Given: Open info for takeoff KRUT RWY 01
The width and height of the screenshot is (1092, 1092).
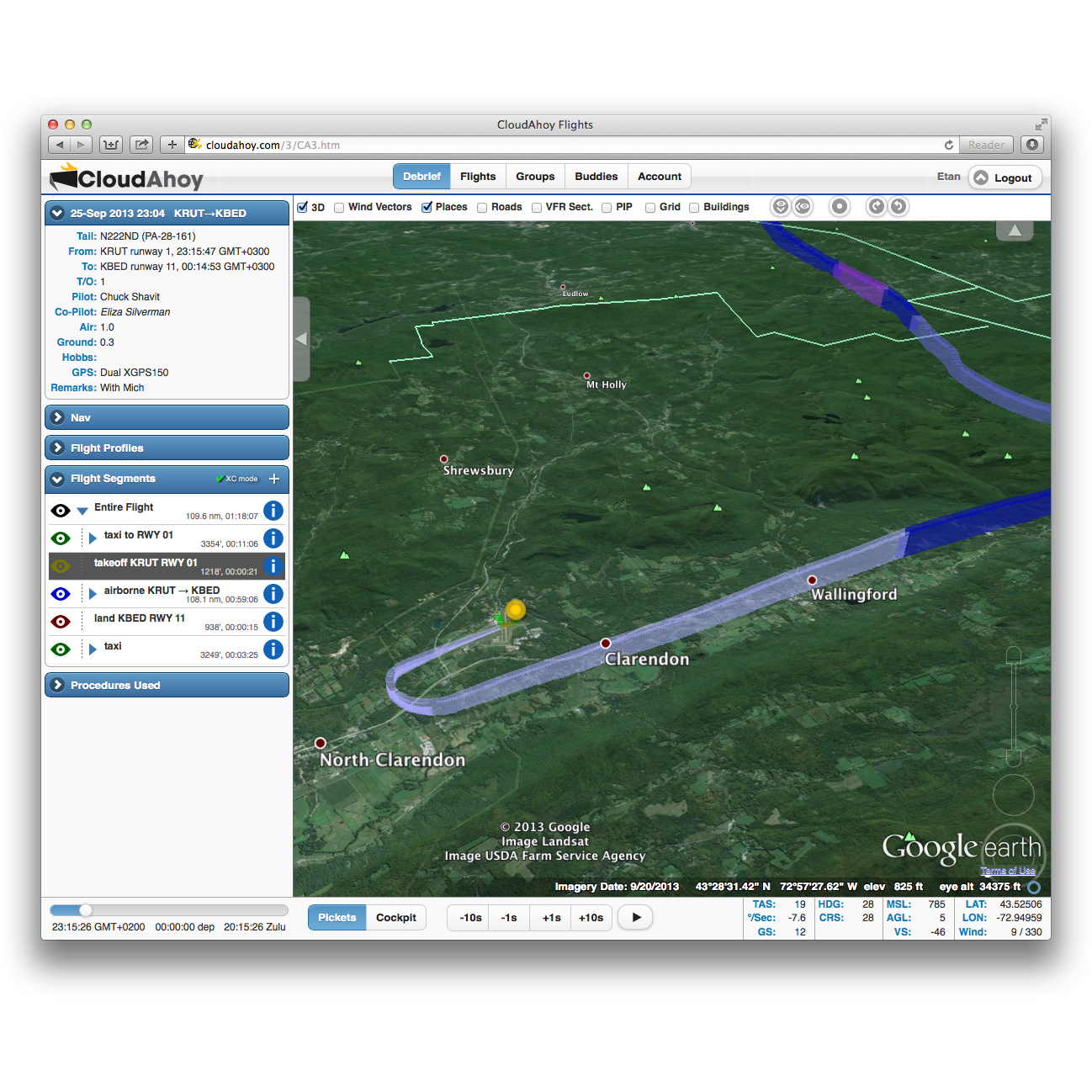Looking at the screenshot, I should [x=273, y=566].
